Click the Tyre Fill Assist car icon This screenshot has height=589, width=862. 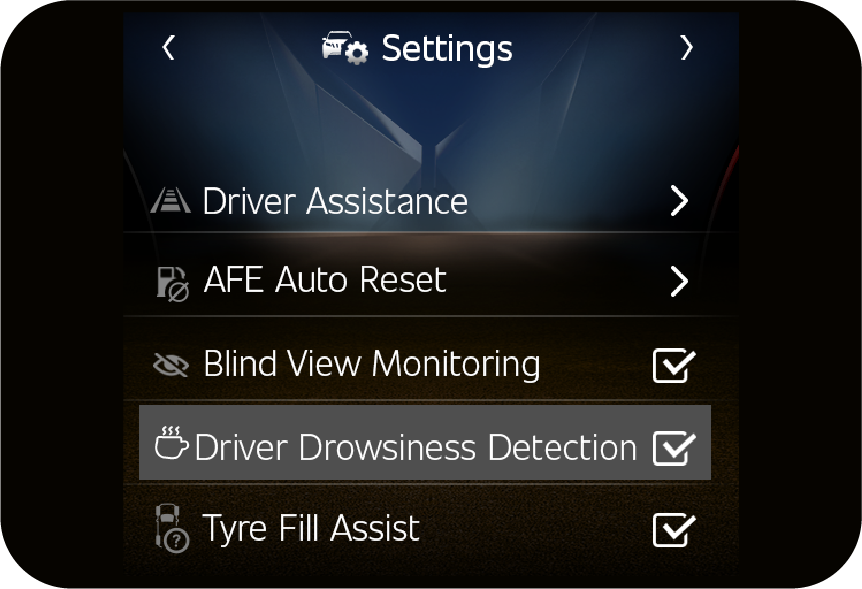(172, 528)
